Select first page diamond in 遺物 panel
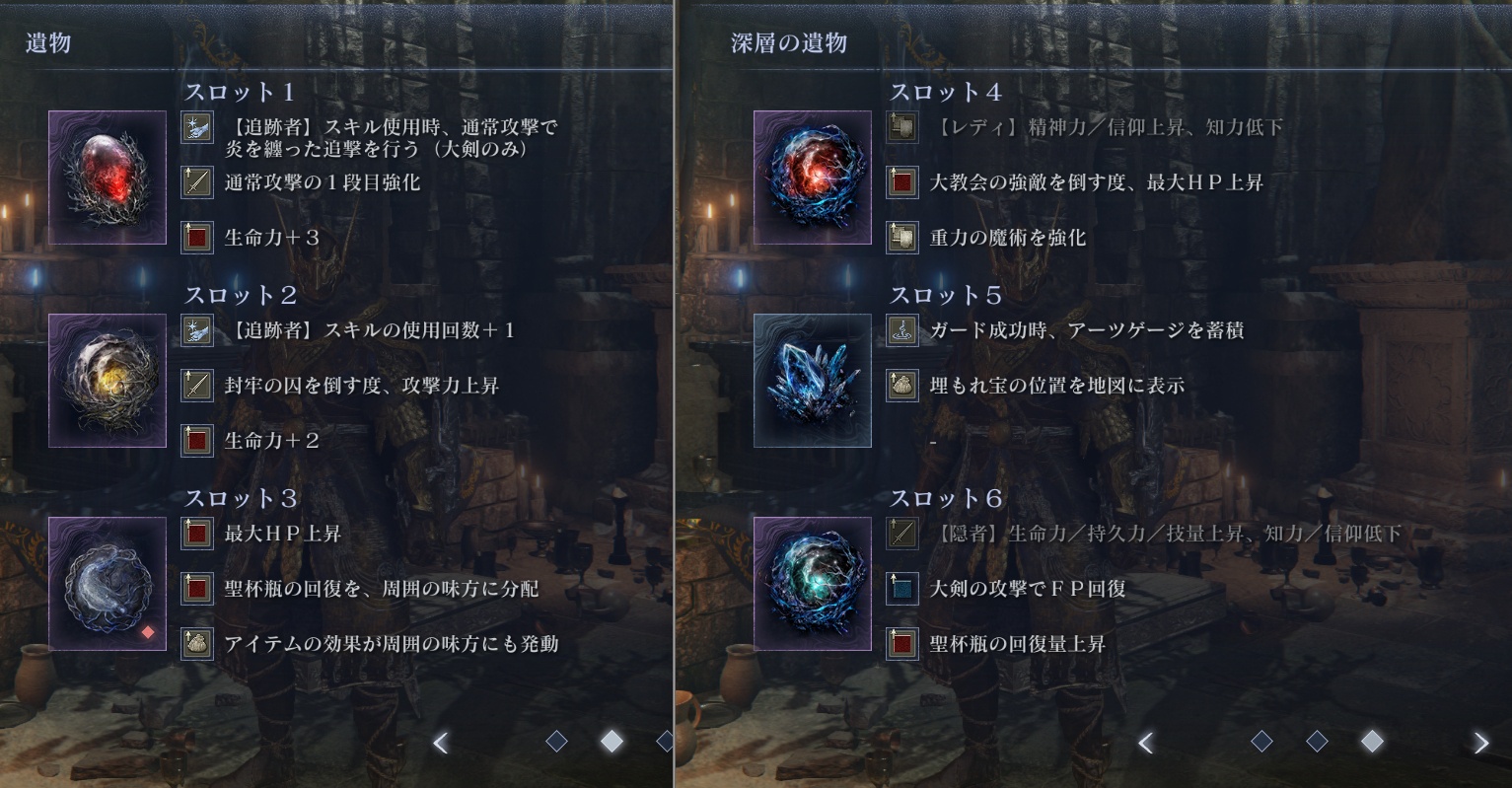This screenshot has height=788, width=1512. point(556,741)
